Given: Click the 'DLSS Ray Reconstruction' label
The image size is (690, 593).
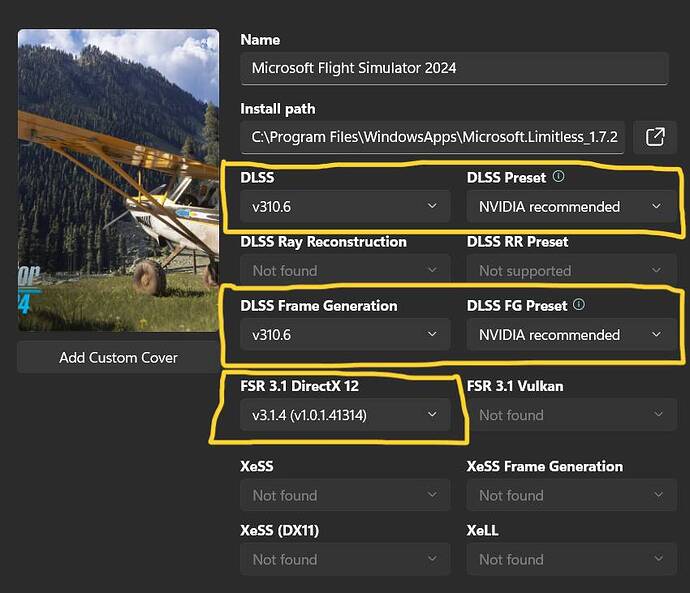Looking at the screenshot, I should coord(323,242).
